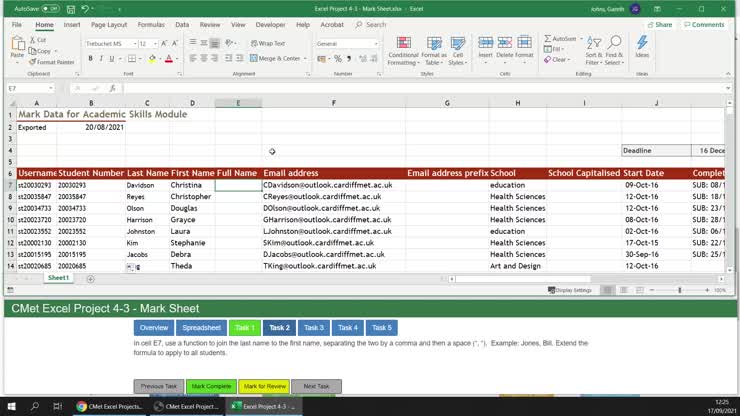The height and width of the screenshot is (416, 740).
Task: Click the Mark Complete button
Action: pyautogui.click(x=211, y=386)
